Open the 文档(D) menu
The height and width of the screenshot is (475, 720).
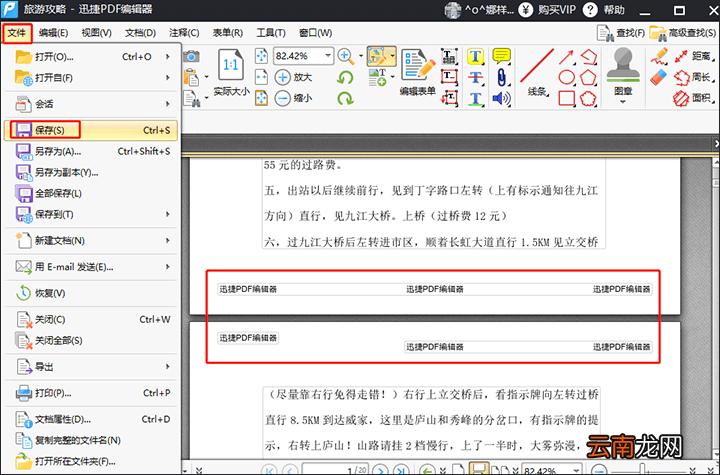(140, 33)
